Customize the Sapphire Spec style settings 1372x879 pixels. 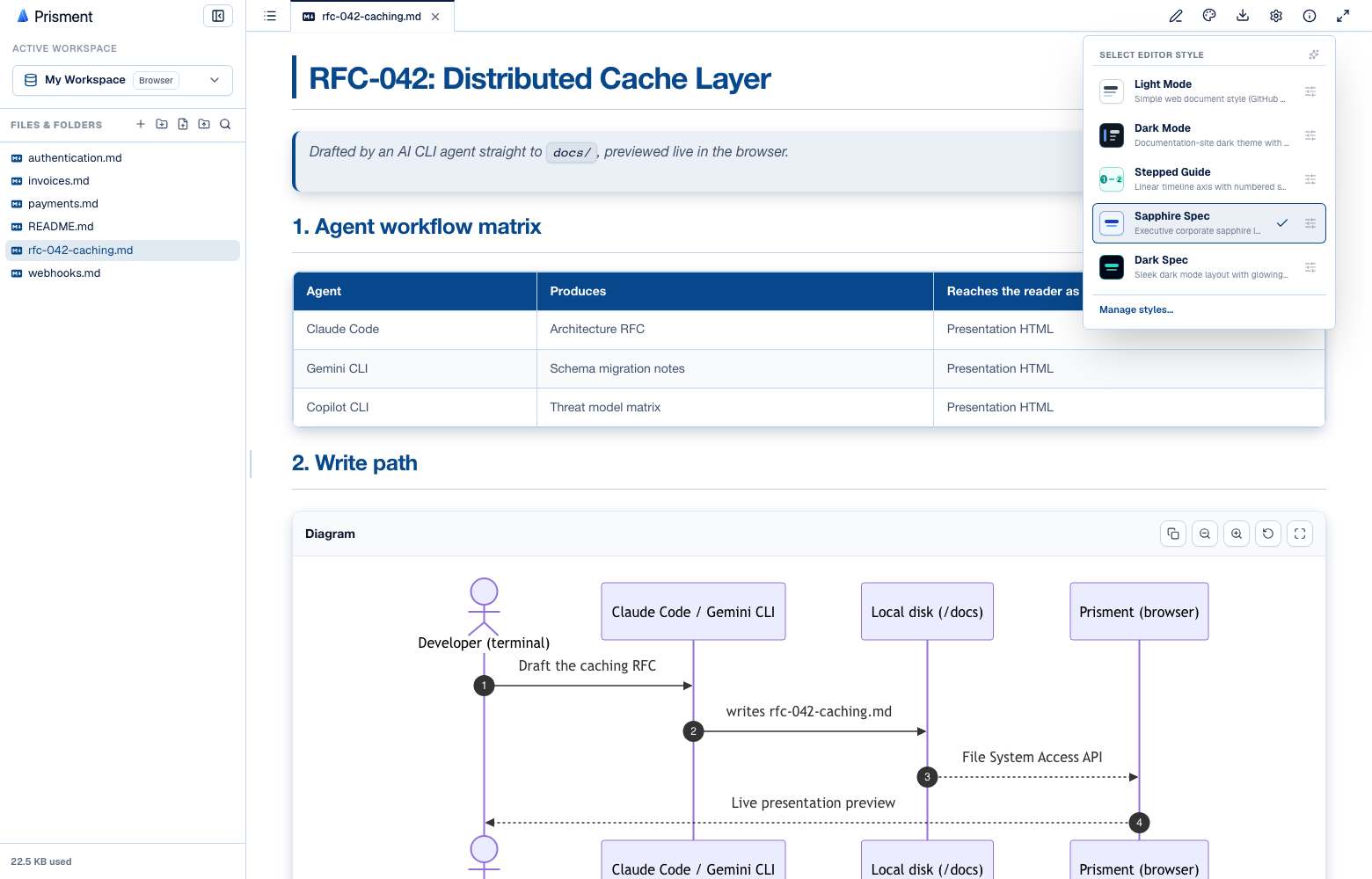pyautogui.click(x=1310, y=223)
